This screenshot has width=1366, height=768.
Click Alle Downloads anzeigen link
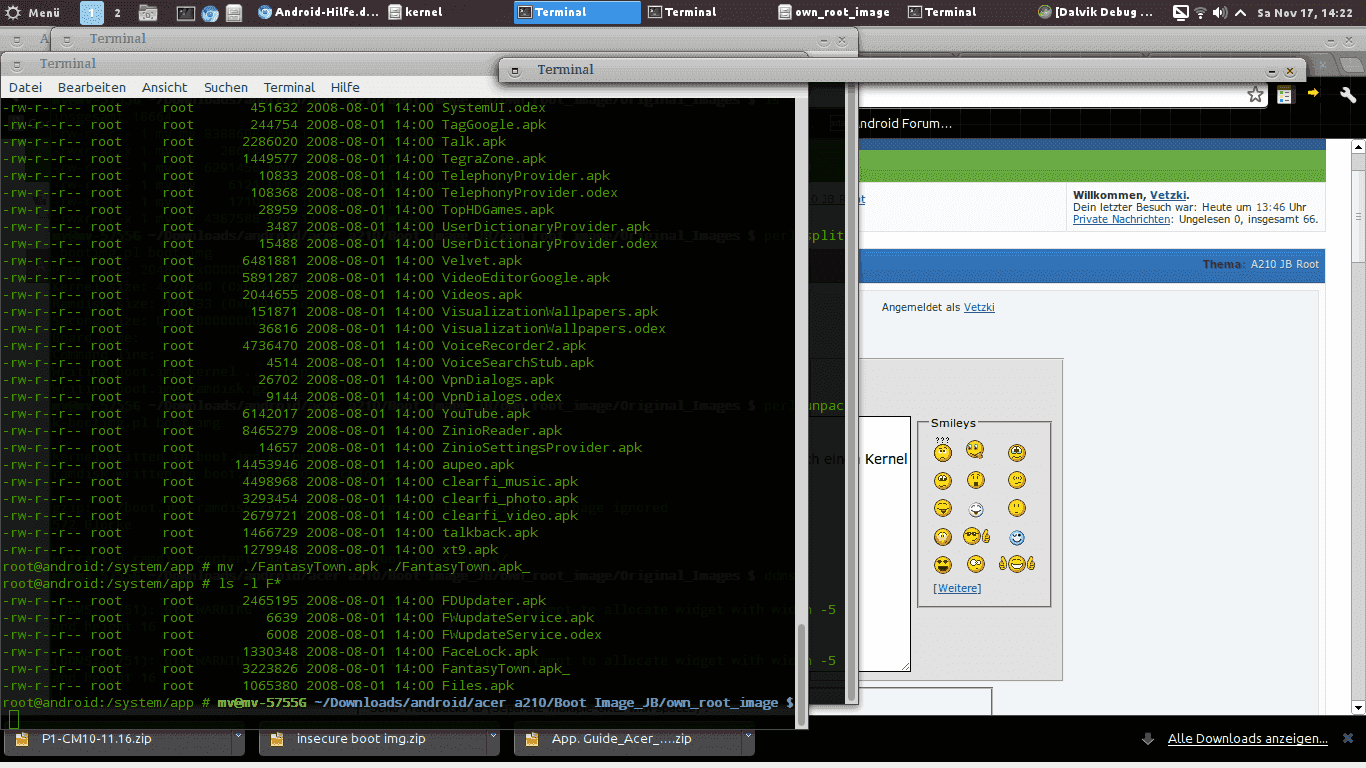coord(1248,739)
